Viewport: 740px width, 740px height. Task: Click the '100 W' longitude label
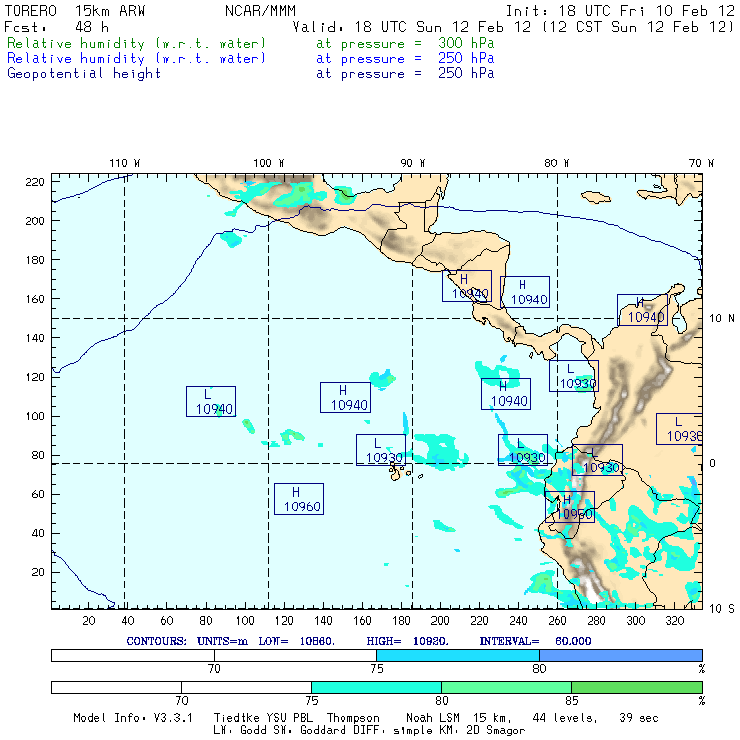[269, 163]
